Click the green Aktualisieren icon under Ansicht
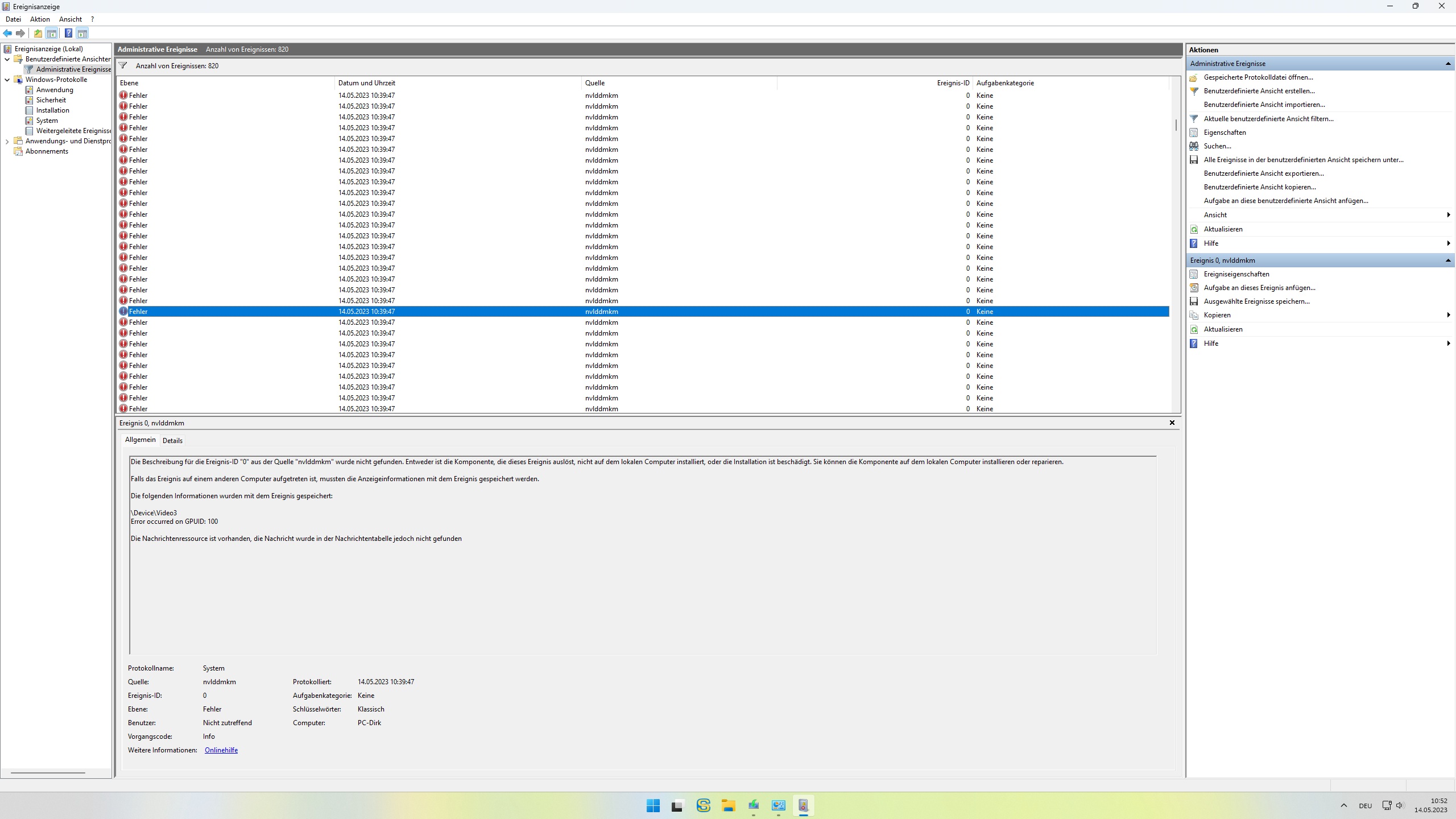The width and height of the screenshot is (1456, 819). point(1194,229)
